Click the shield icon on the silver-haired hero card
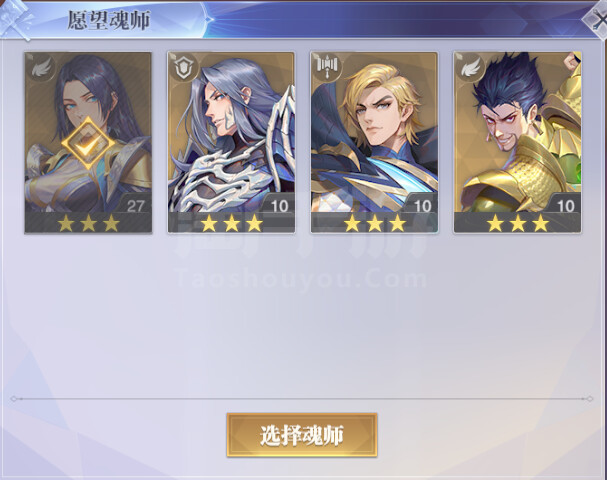The width and height of the screenshot is (607, 480). point(183,69)
